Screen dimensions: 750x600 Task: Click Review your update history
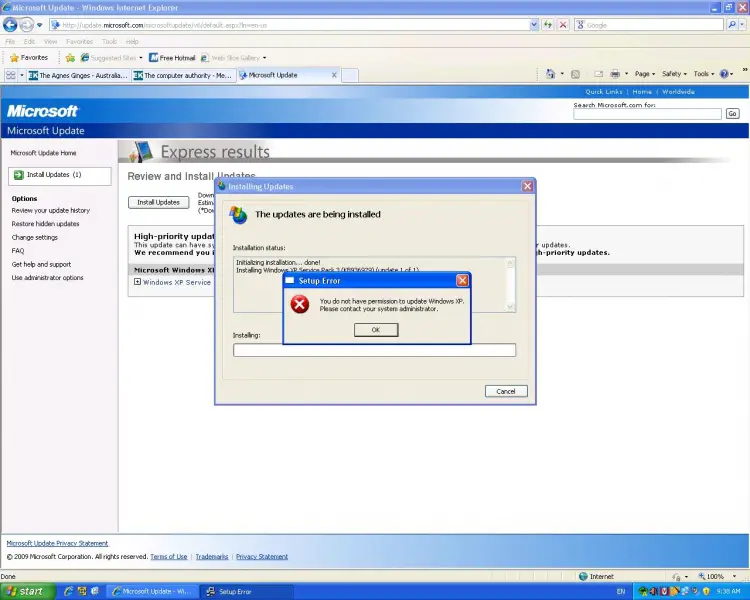51,211
